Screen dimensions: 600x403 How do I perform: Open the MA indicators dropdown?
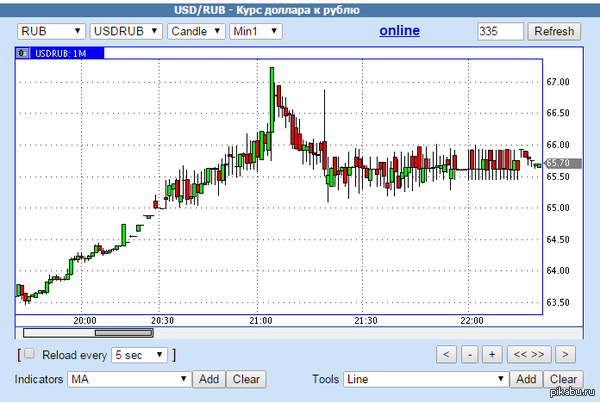(129, 379)
